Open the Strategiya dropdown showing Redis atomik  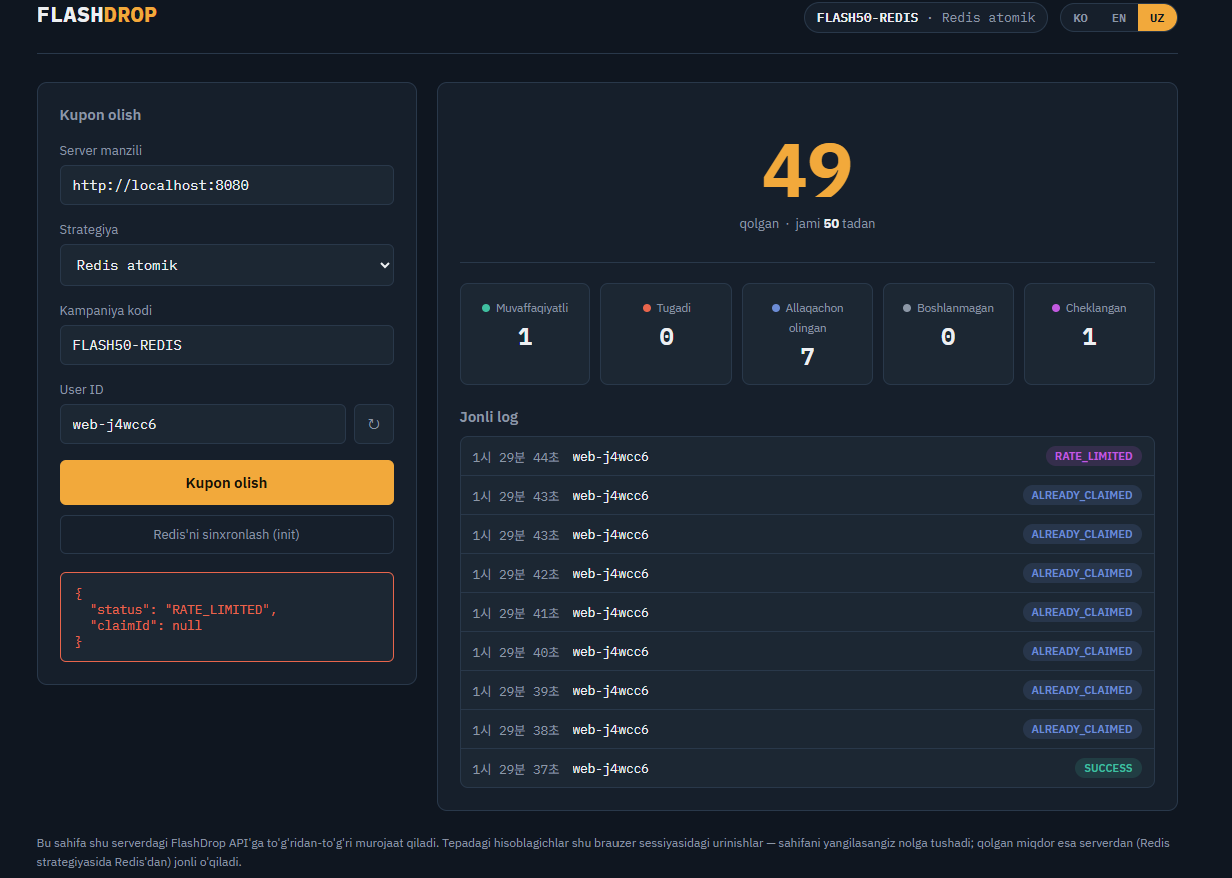227,265
